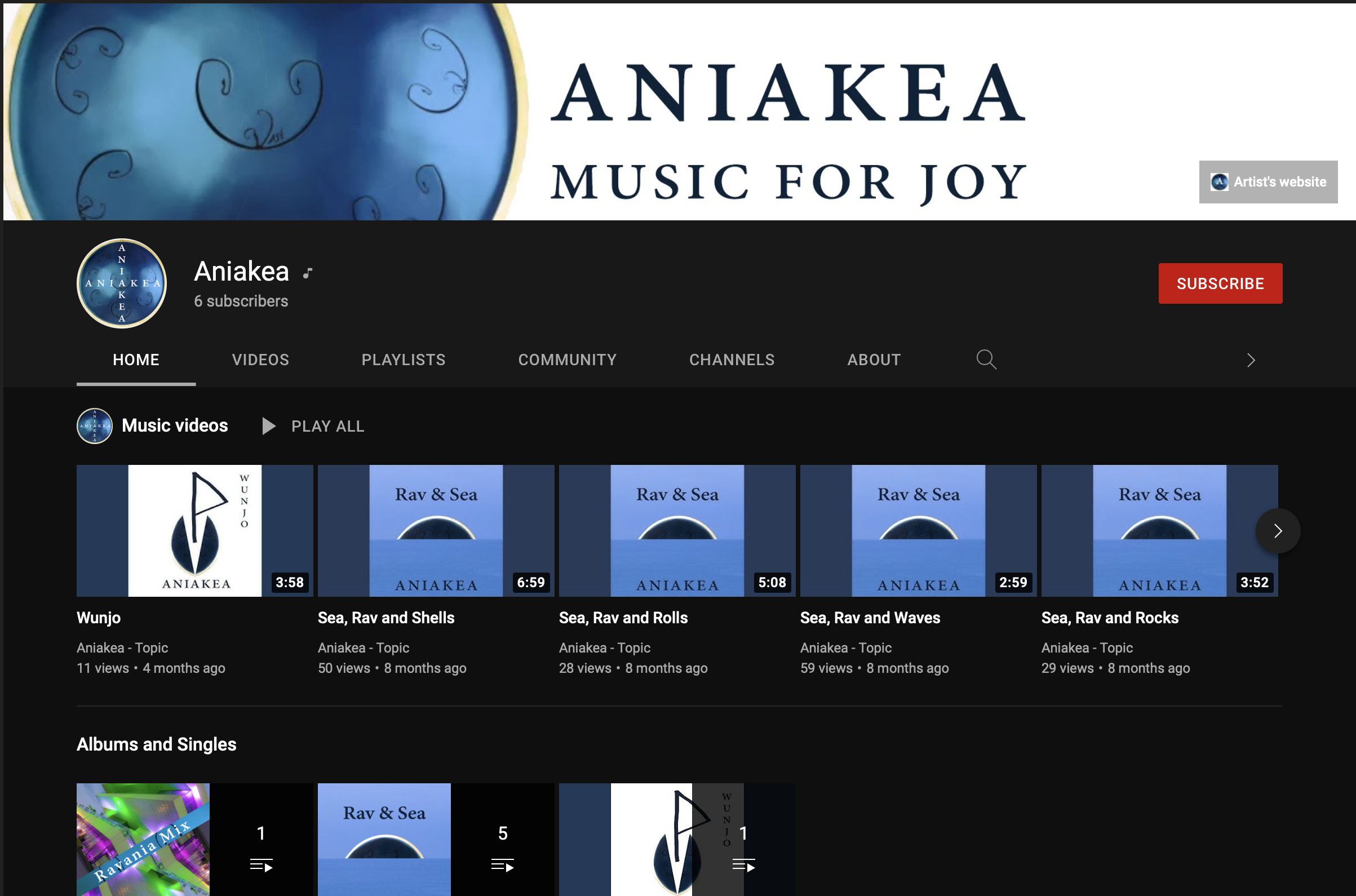The height and width of the screenshot is (896, 1356).
Task: Click the 5:08 duration badge
Action: [x=772, y=582]
